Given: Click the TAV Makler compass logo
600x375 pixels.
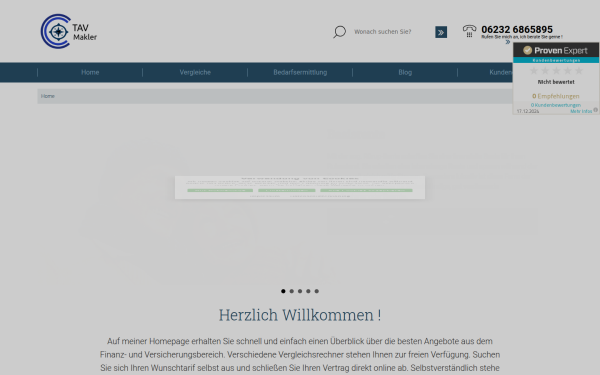Looking at the screenshot, I should pos(69,31).
